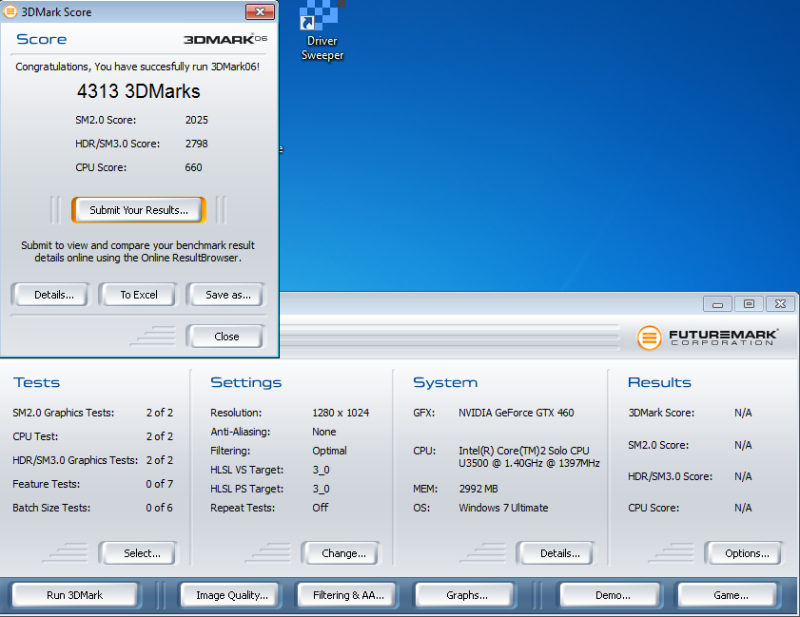Click the 'Intel(R) Core(TM)2 Solo CPU' text
800x617 pixels.
[x=523, y=451]
